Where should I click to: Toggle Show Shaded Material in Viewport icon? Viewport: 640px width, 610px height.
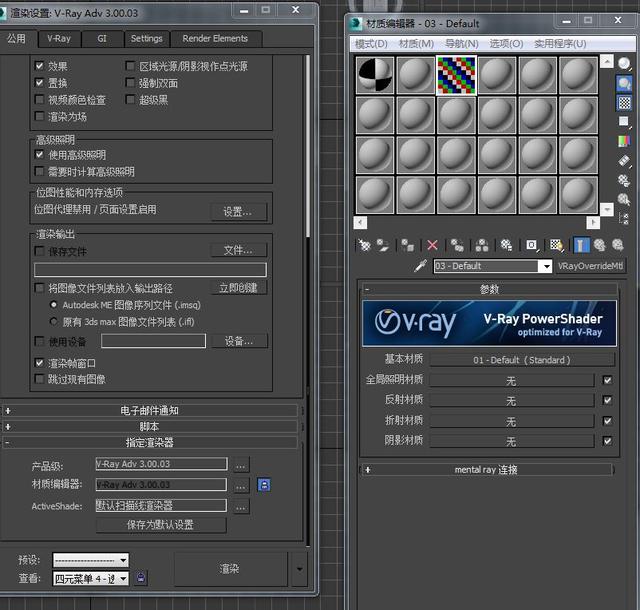[556, 245]
